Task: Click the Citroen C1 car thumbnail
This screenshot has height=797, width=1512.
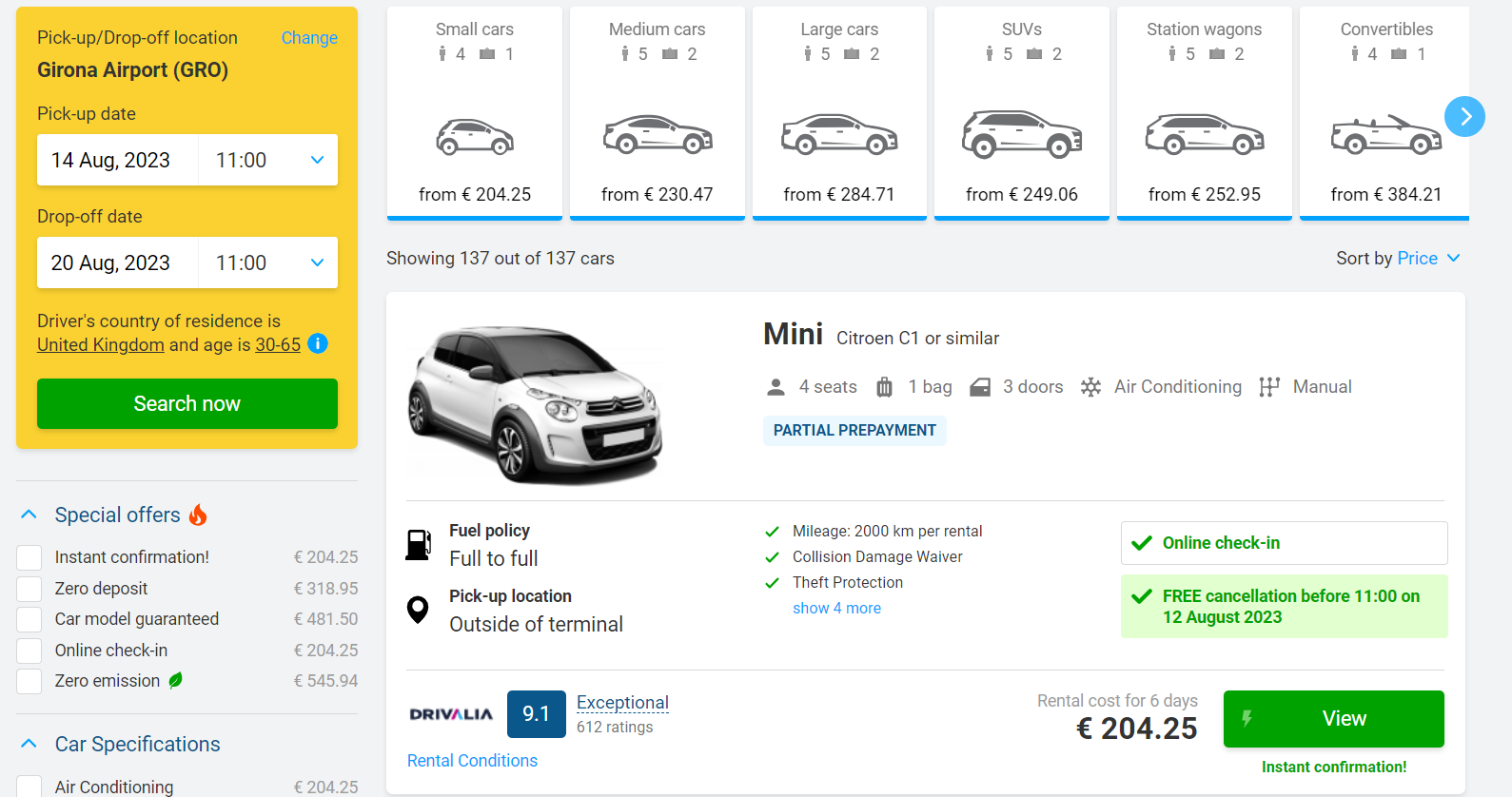Action: pyautogui.click(x=535, y=404)
